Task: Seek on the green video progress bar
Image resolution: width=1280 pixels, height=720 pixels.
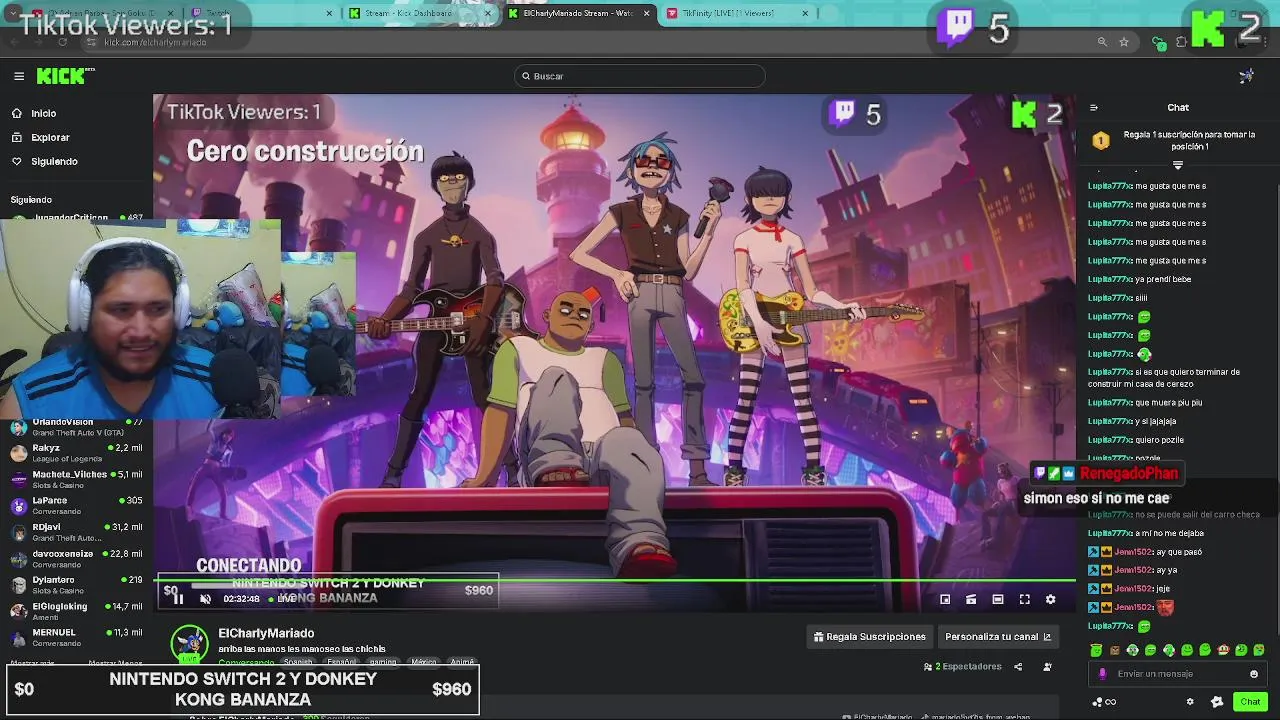Action: (615, 580)
